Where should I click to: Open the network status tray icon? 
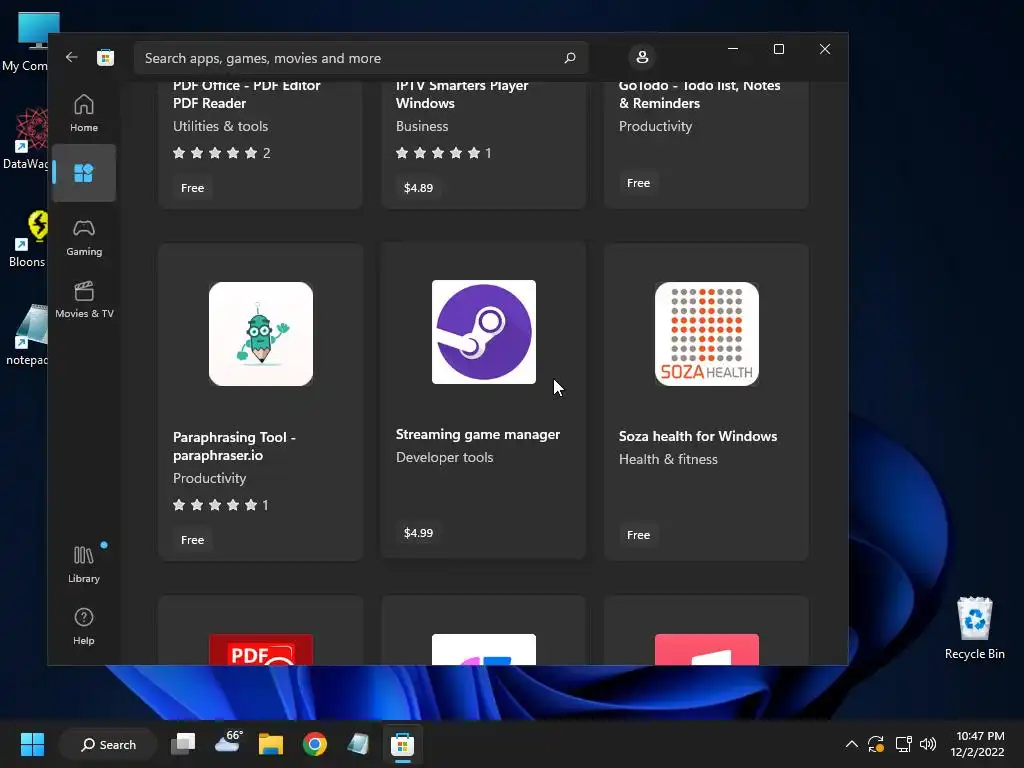[903, 744]
